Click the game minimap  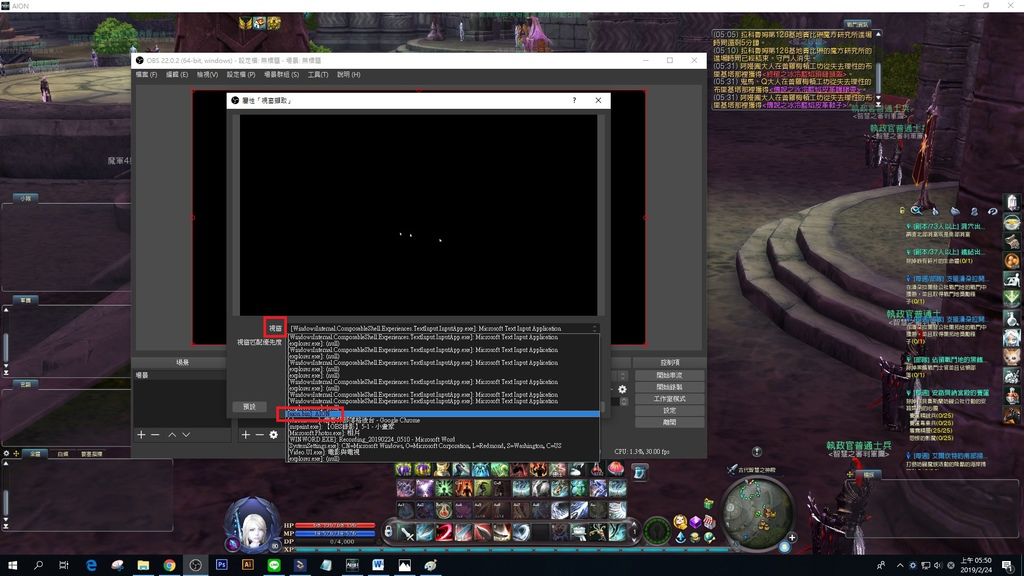click(756, 511)
